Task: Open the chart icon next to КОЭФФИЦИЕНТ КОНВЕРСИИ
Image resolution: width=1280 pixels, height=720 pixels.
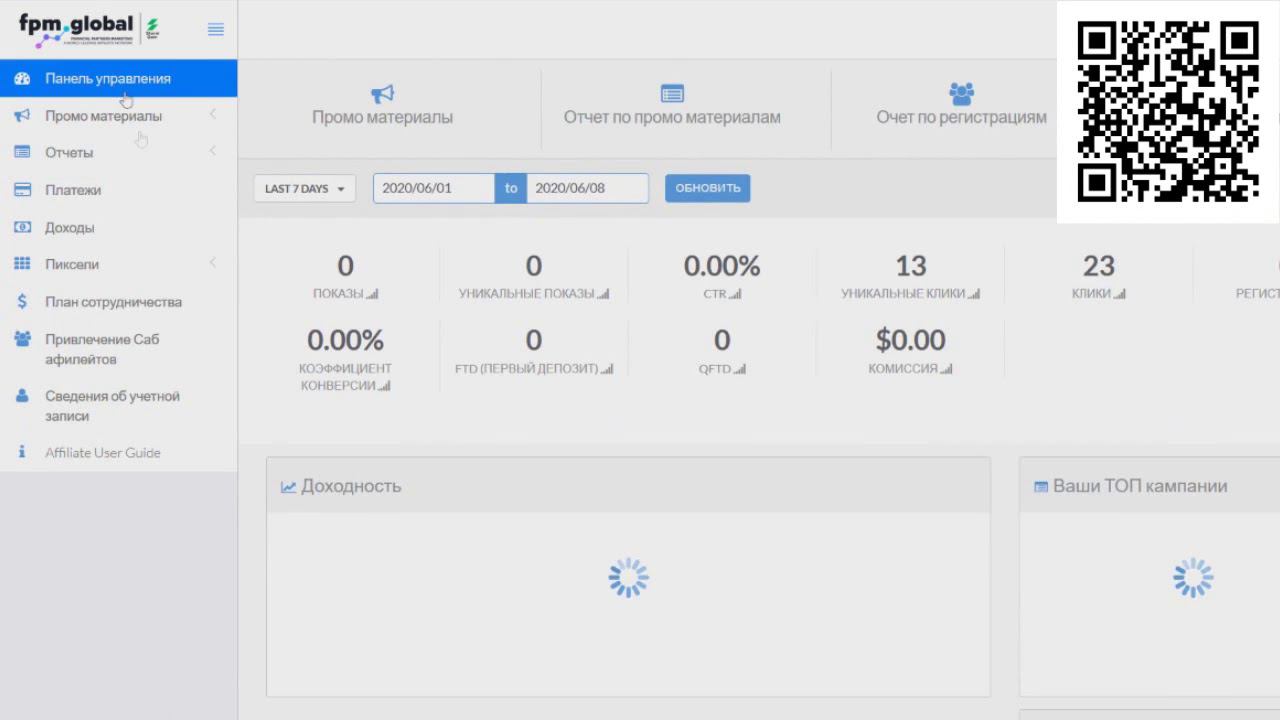Action: tap(385, 386)
